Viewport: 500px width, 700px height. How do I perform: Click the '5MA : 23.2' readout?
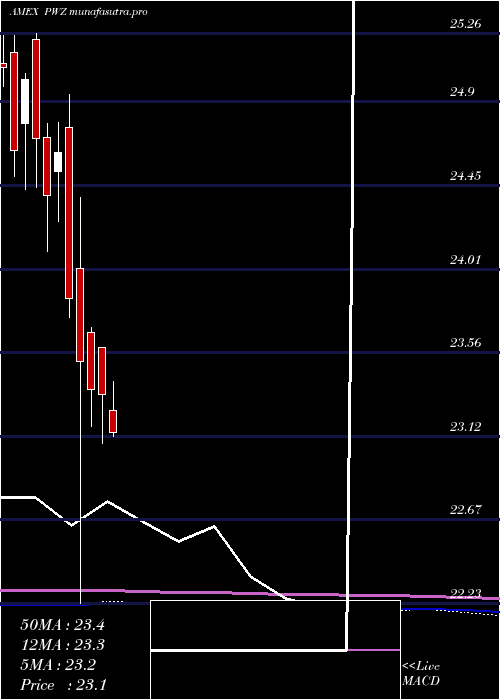pos(60,665)
